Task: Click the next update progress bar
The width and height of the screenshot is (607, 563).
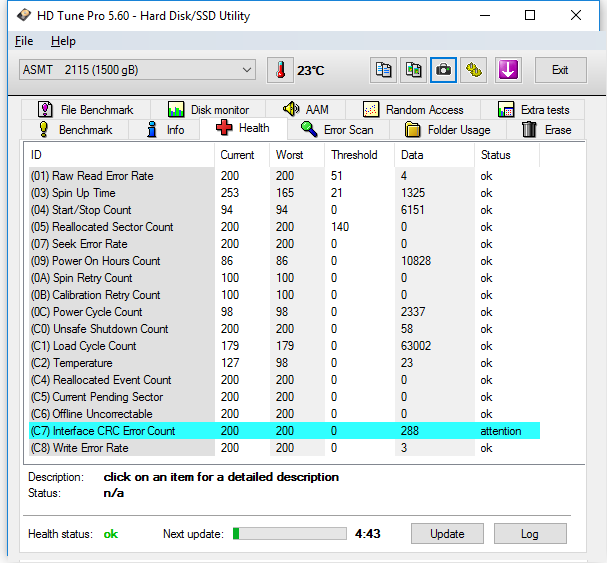Action: click(290, 534)
